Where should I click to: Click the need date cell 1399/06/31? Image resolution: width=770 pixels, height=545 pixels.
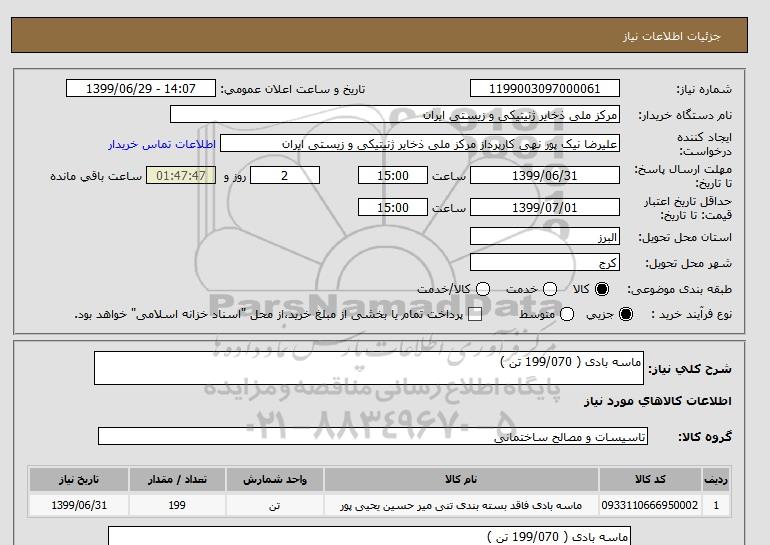[79, 505]
